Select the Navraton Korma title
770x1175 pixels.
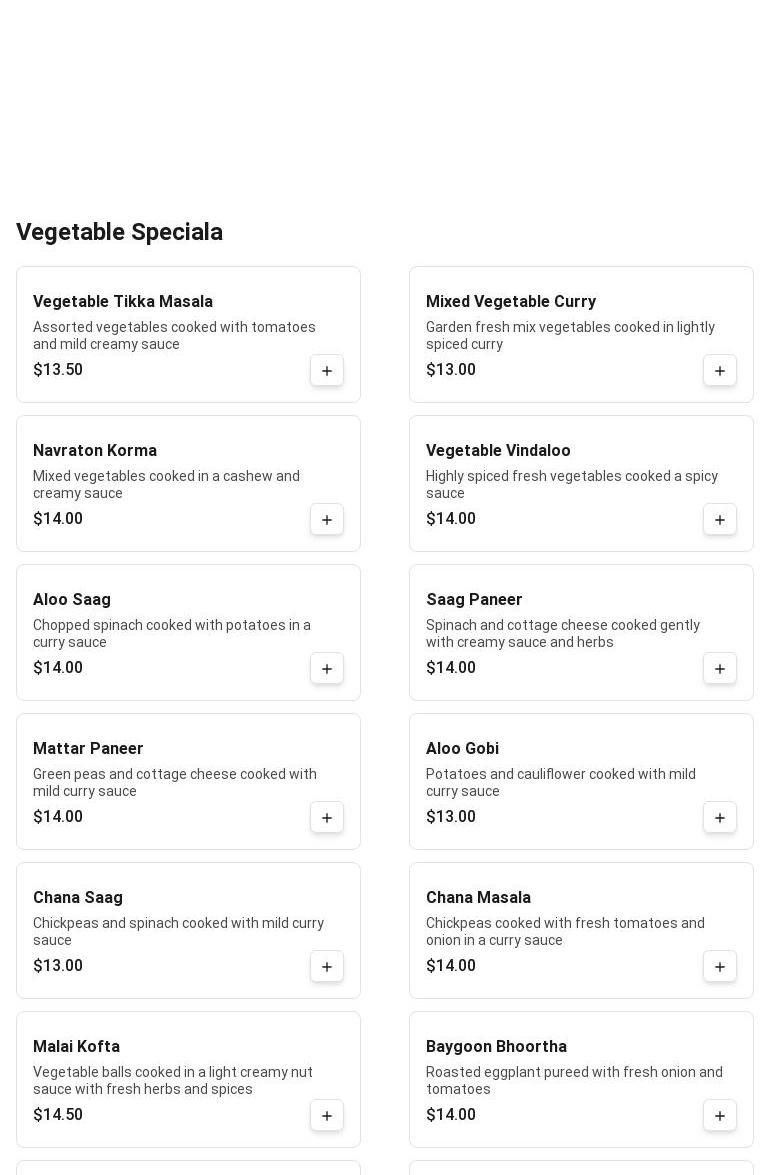(x=95, y=451)
